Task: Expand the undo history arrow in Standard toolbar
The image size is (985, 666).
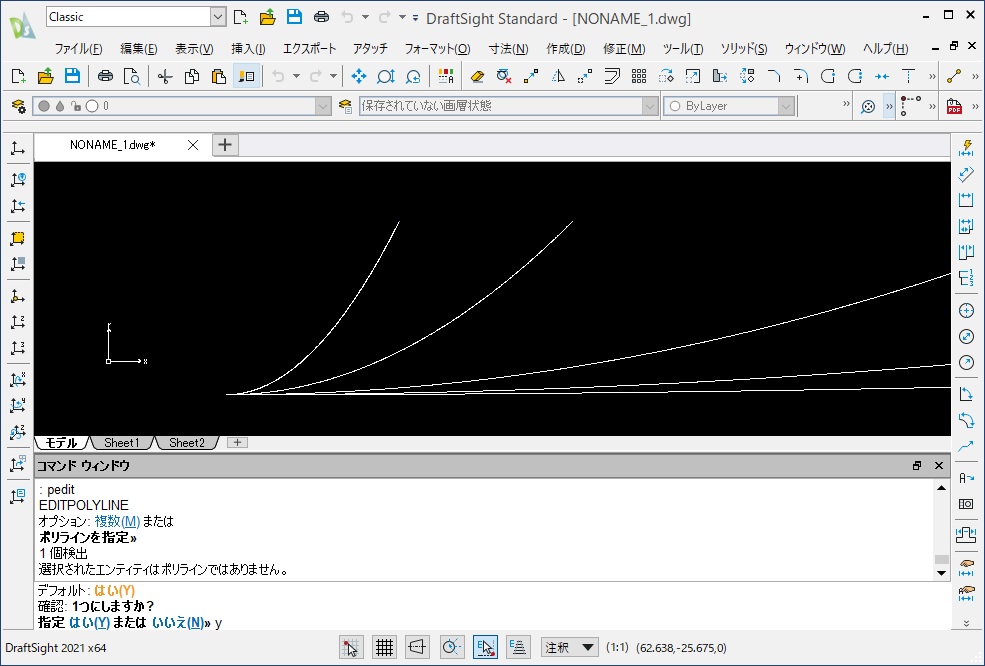Action: 297,77
